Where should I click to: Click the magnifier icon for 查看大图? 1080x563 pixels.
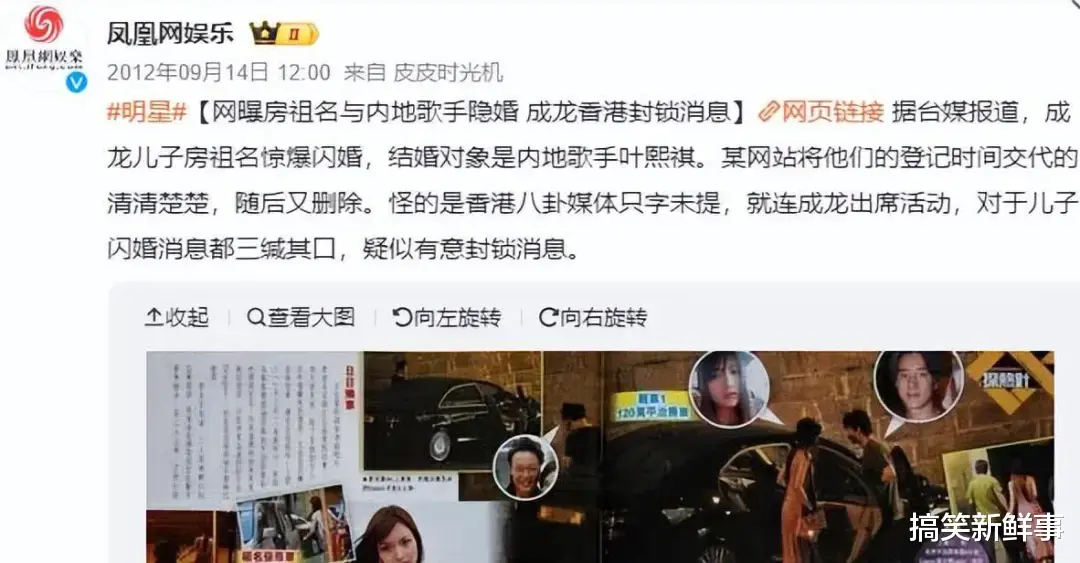256,318
